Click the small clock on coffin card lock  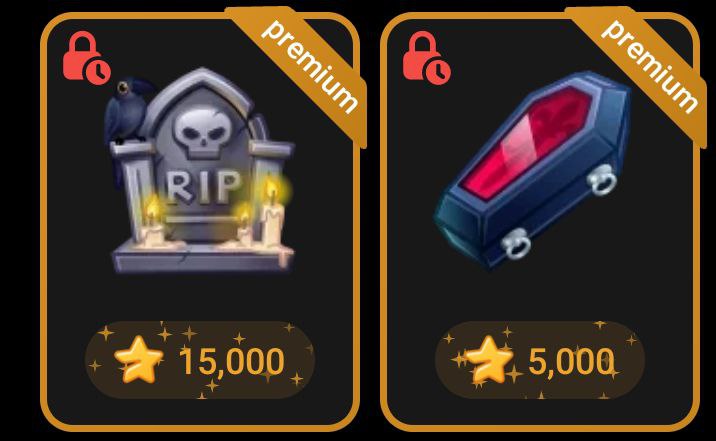pyautogui.click(x=437, y=71)
